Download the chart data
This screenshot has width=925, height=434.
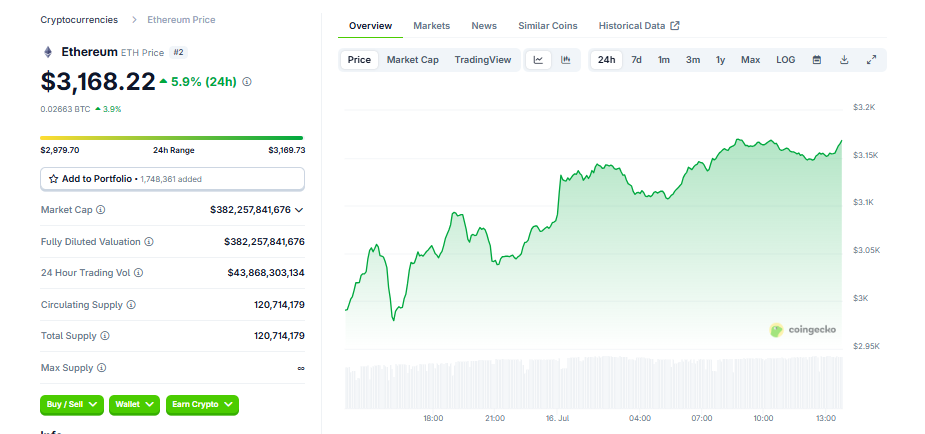[x=844, y=60]
